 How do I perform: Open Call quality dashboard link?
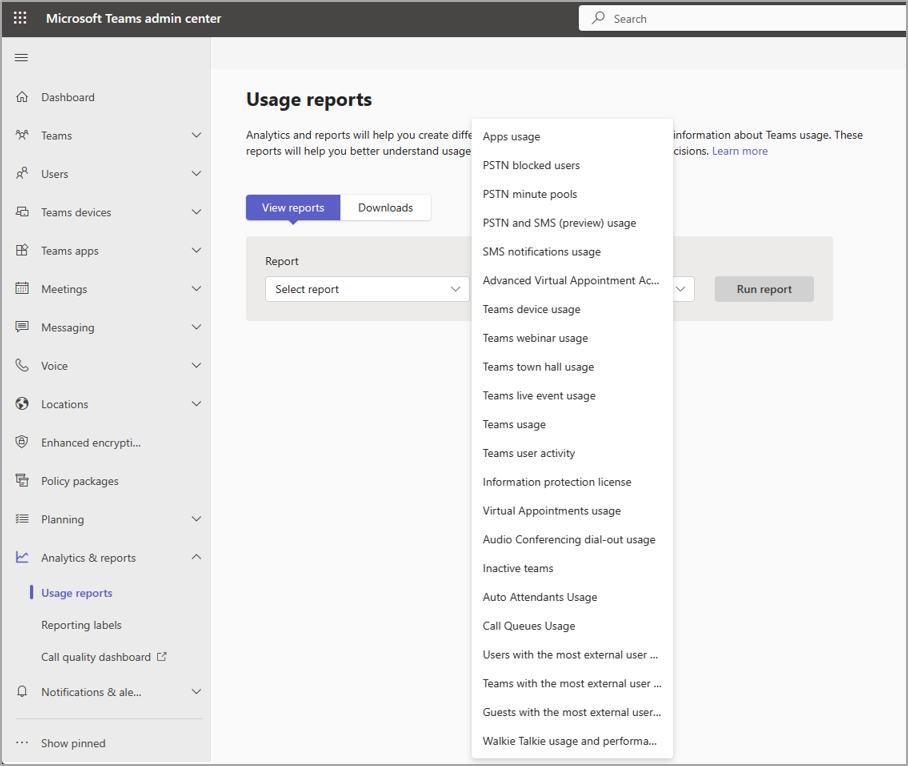pyautogui.click(x=96, y=657)
